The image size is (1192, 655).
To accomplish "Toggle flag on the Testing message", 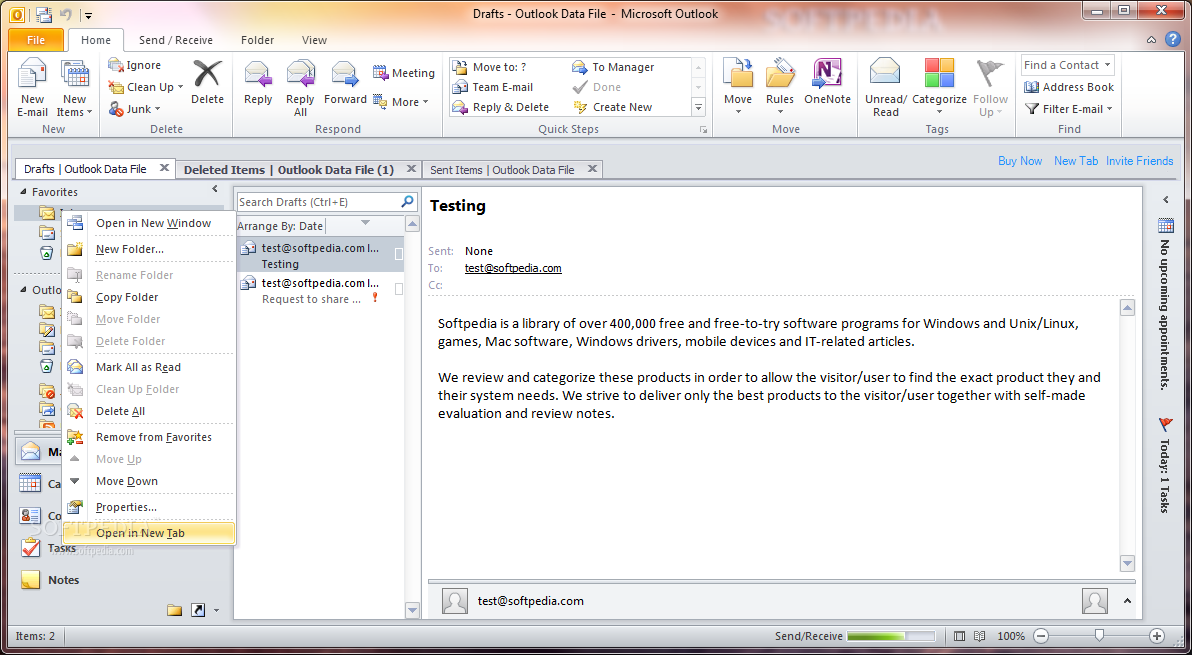I will [x=398, y=255].
